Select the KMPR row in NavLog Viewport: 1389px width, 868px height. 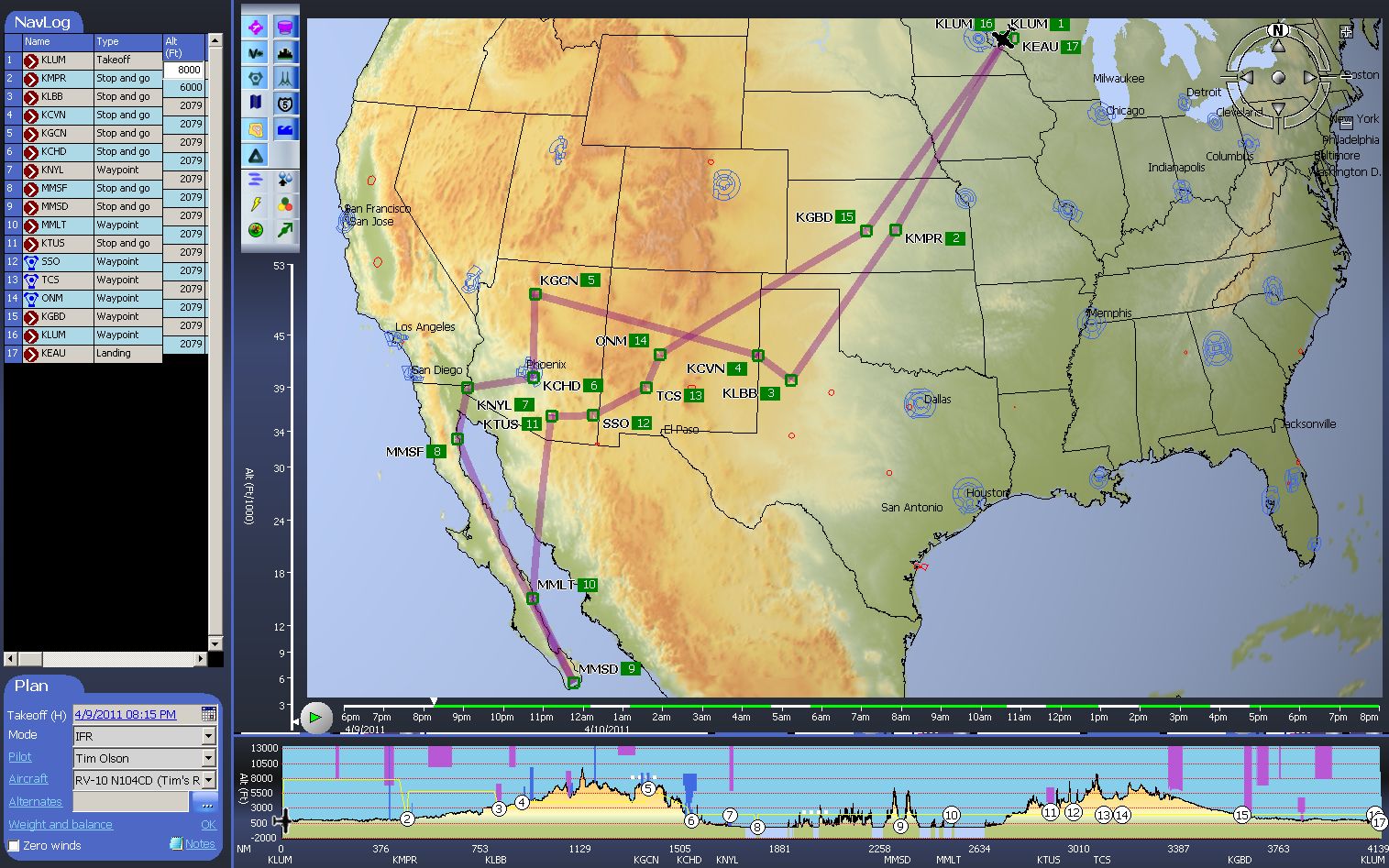[x=83, y=78]
